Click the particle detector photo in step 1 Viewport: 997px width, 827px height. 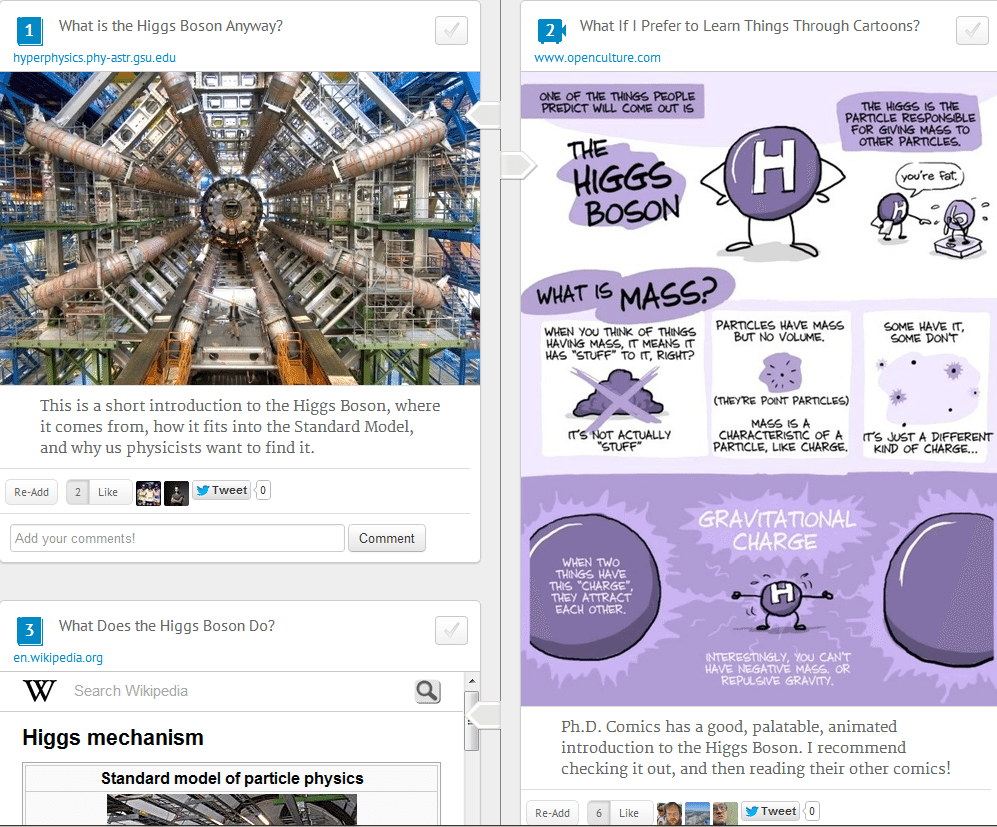click(240, 228)
